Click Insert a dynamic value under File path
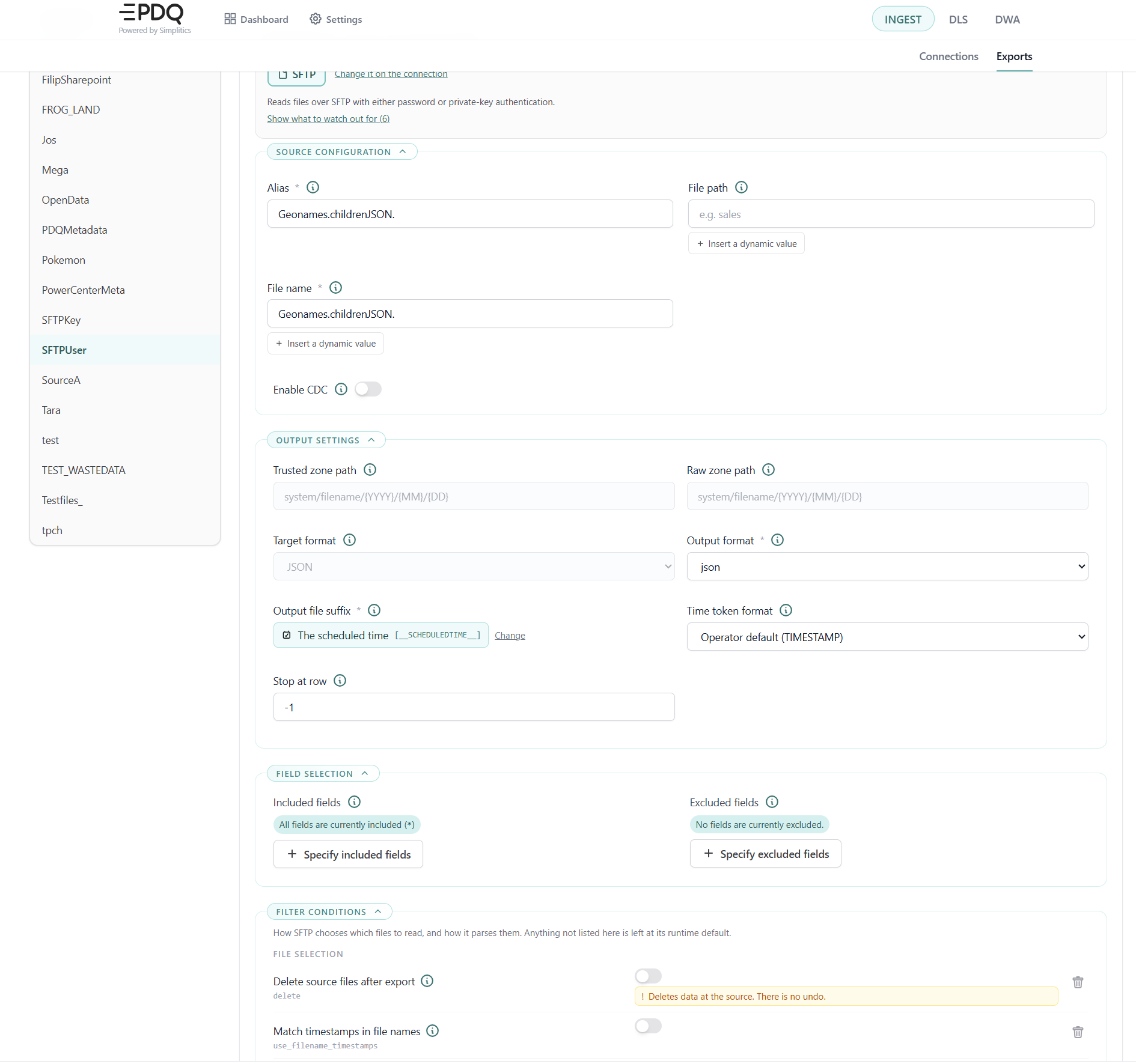Viewport: 1136px width, 1064px height. [747, 243]
